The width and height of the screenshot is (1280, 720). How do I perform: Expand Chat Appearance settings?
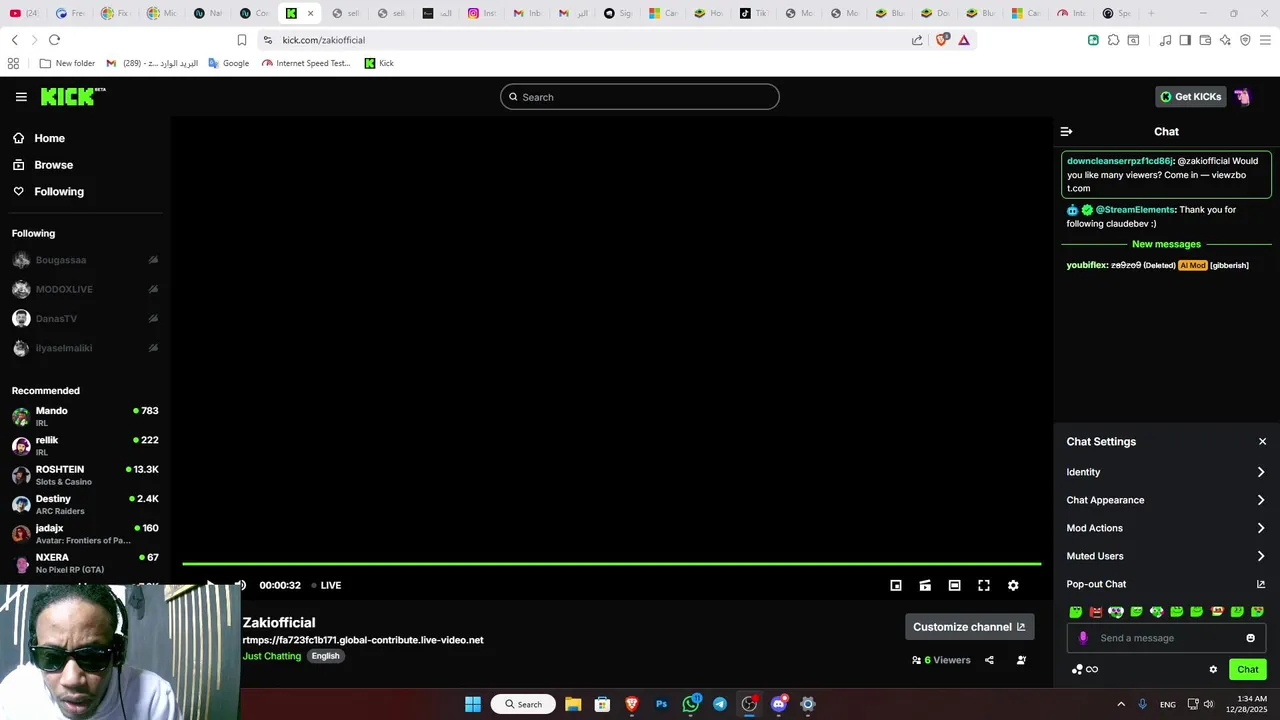pos(1166,500)
